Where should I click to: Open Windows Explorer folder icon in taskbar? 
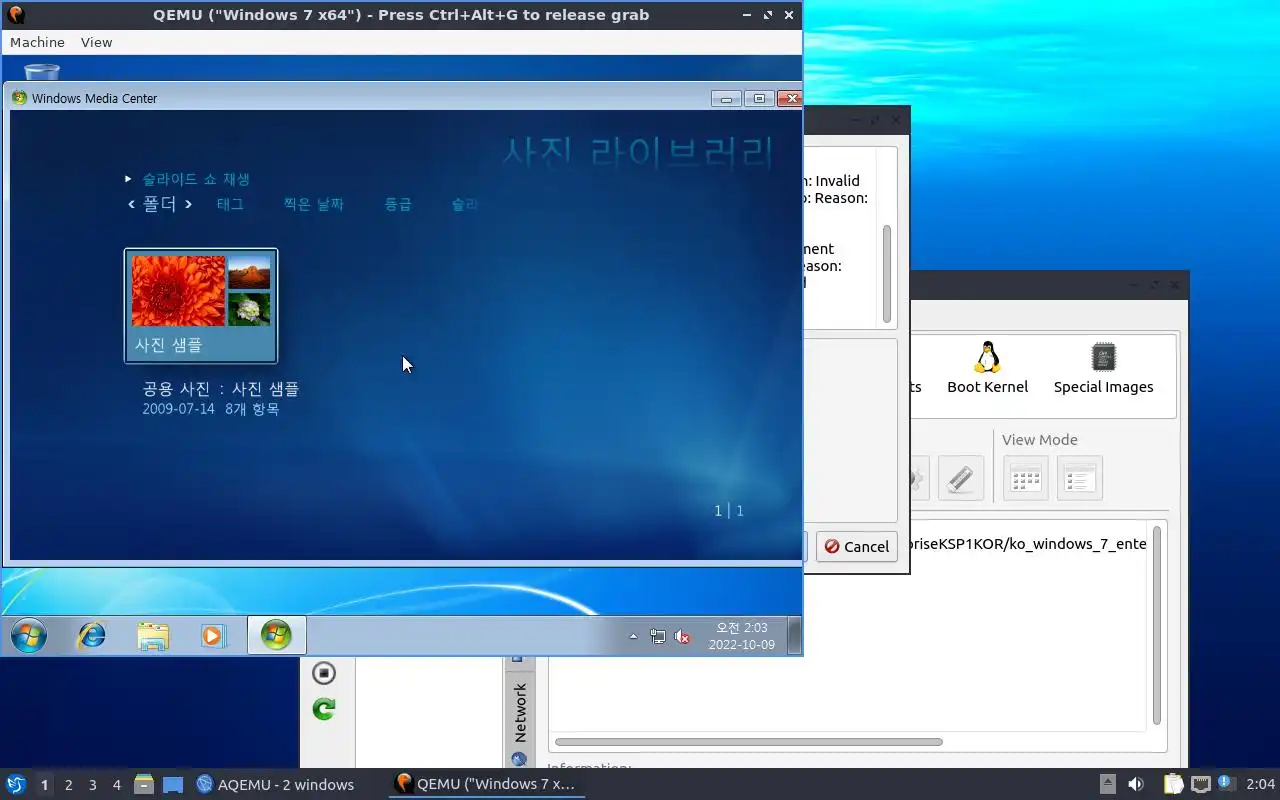coord(153,636)
